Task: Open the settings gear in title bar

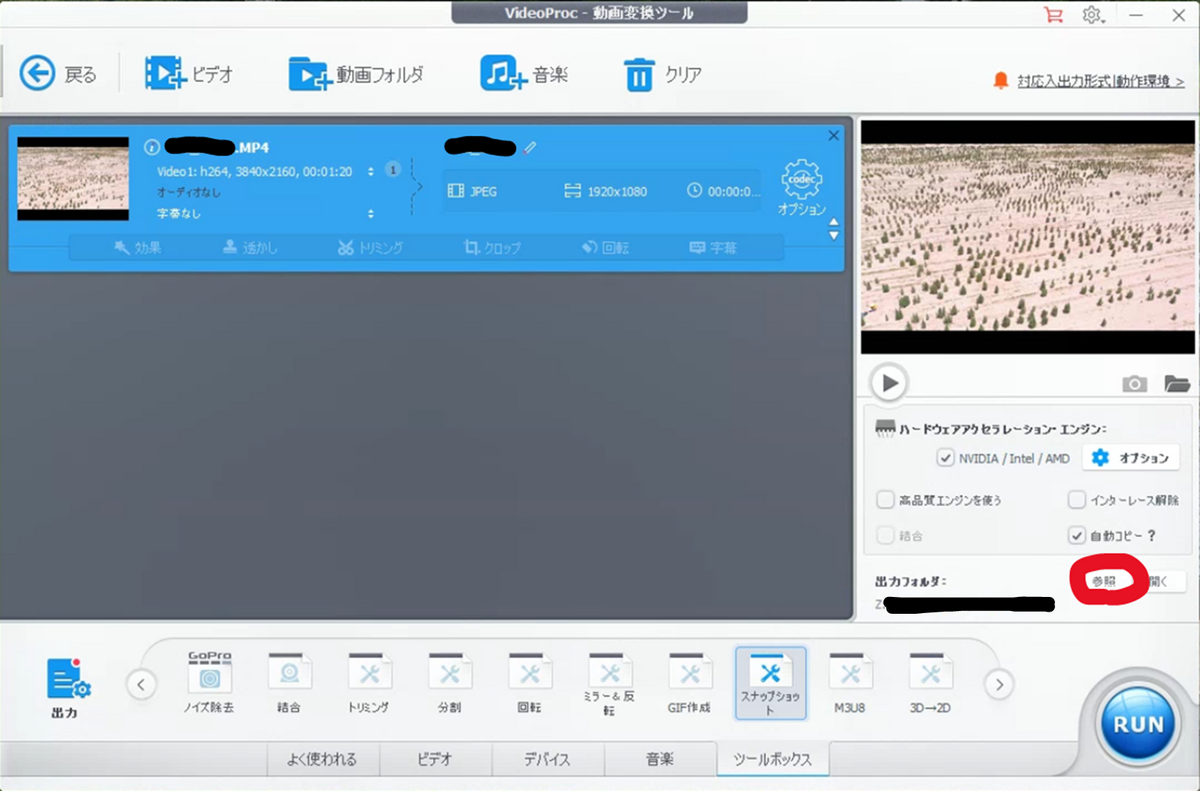Action: [x=1093, y=15]
